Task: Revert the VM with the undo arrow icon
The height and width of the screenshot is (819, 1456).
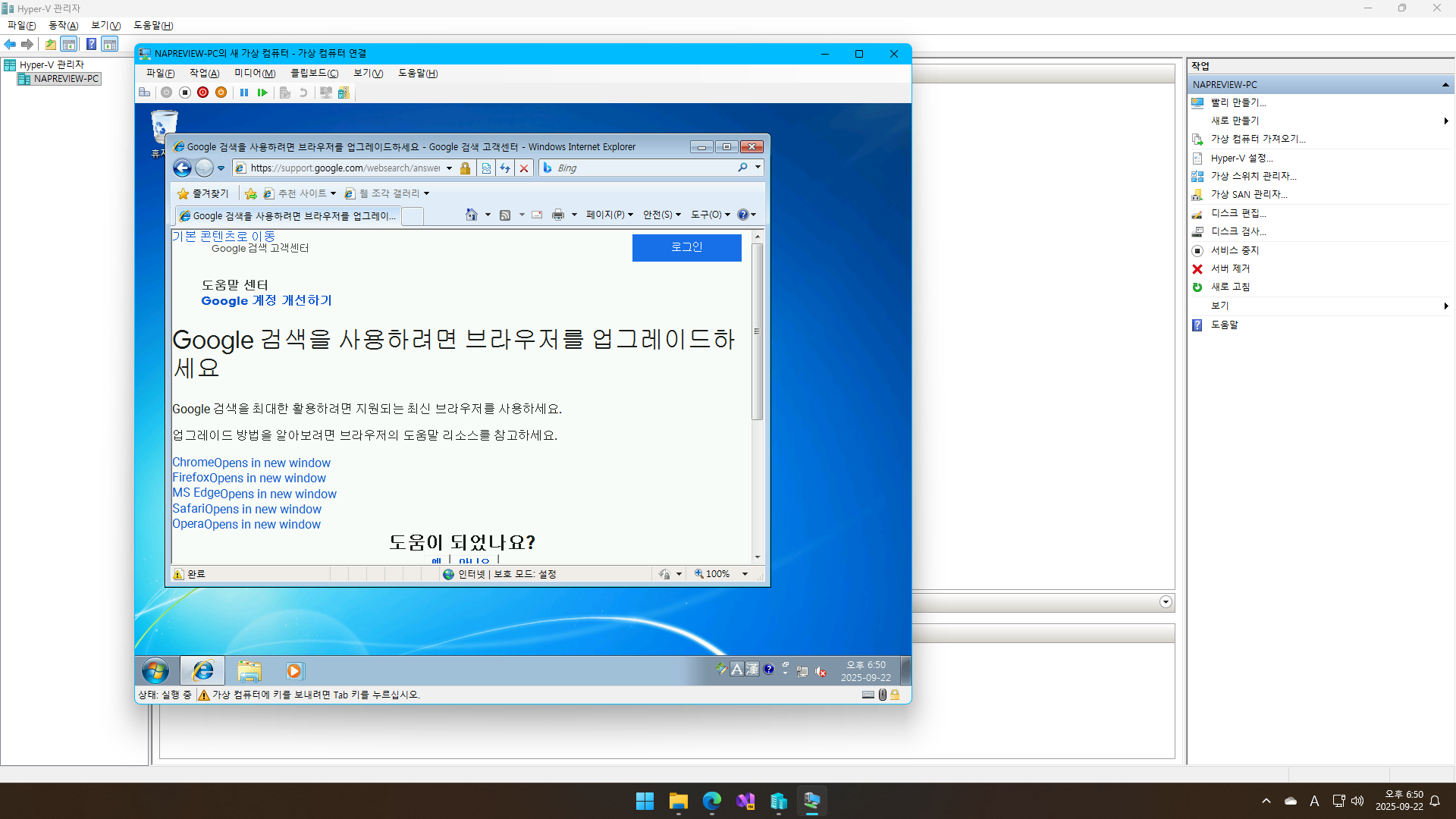Action: tap(303, 93)
